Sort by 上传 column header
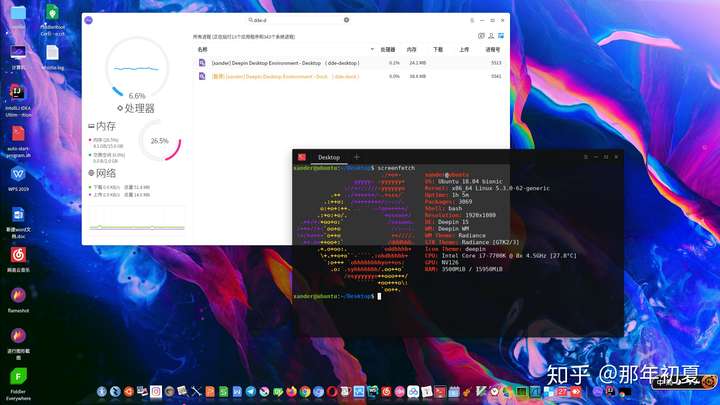The width and height of the screenshot is (720, 405). [464, 49]
